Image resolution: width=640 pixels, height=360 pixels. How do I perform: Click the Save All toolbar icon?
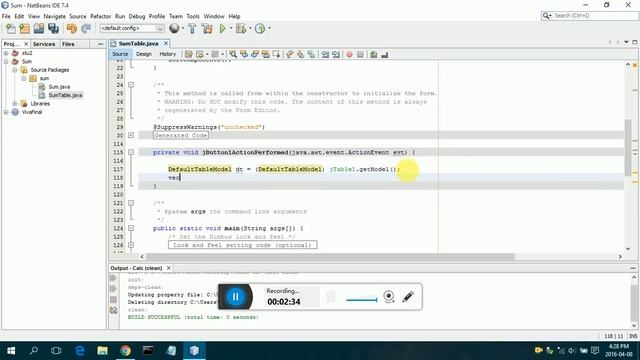click(x=53, y=29)
